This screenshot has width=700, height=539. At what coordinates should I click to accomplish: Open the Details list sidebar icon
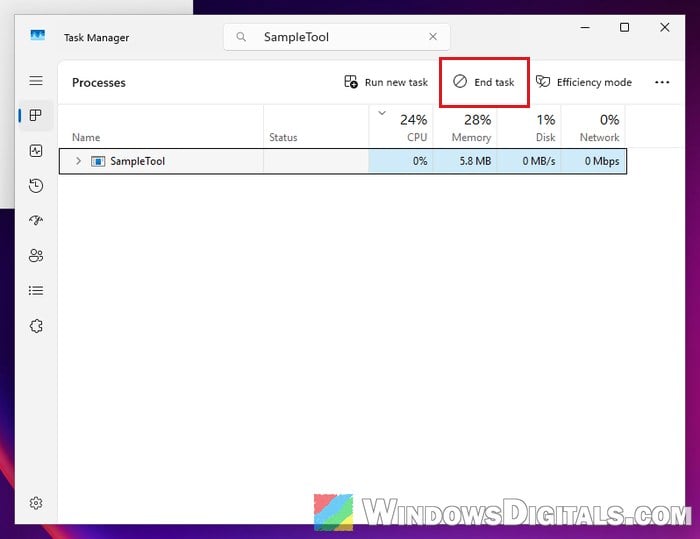point(36,291)
